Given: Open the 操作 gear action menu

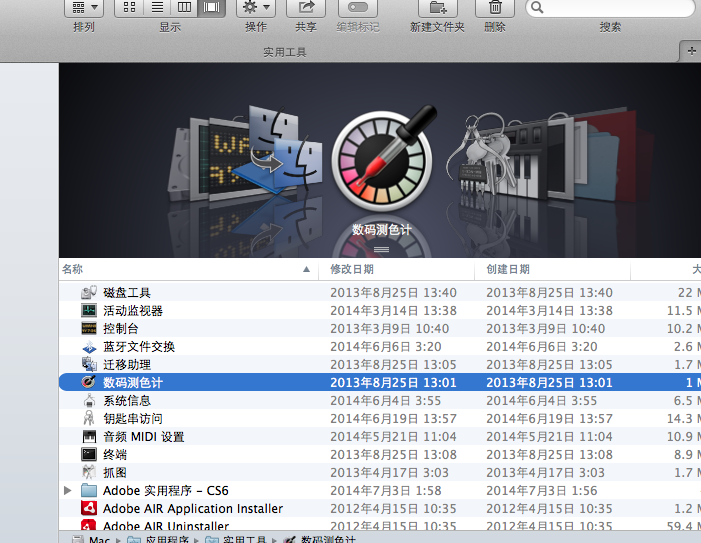Looking at the screenshot, I should point(256,8).
